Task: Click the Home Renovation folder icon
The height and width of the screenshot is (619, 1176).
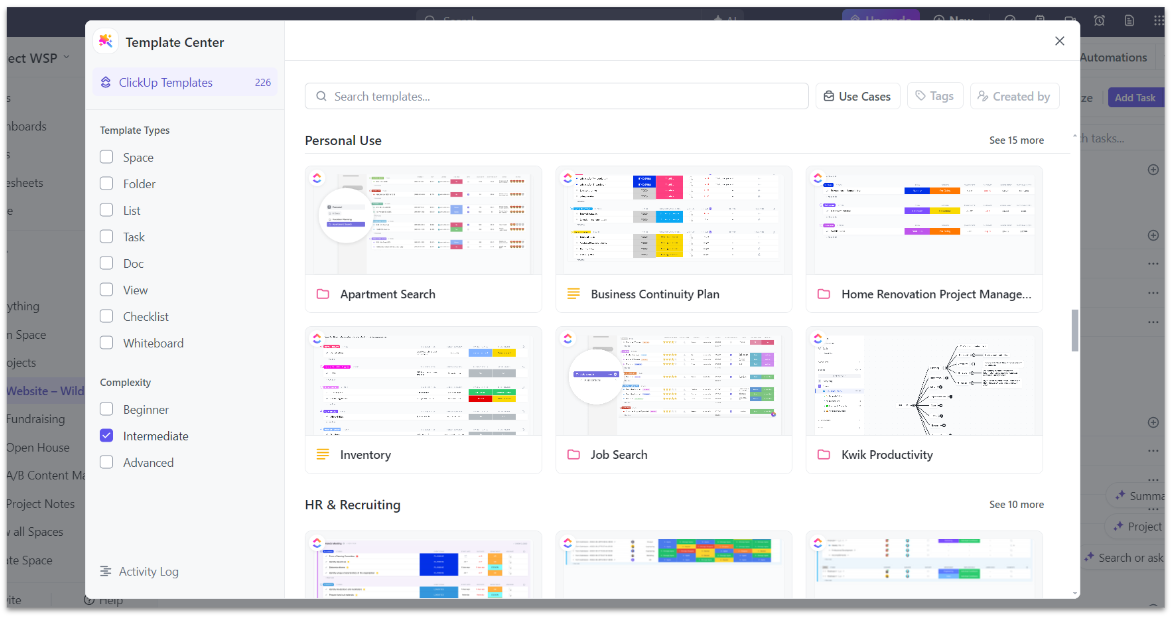Action: point(824,294)
